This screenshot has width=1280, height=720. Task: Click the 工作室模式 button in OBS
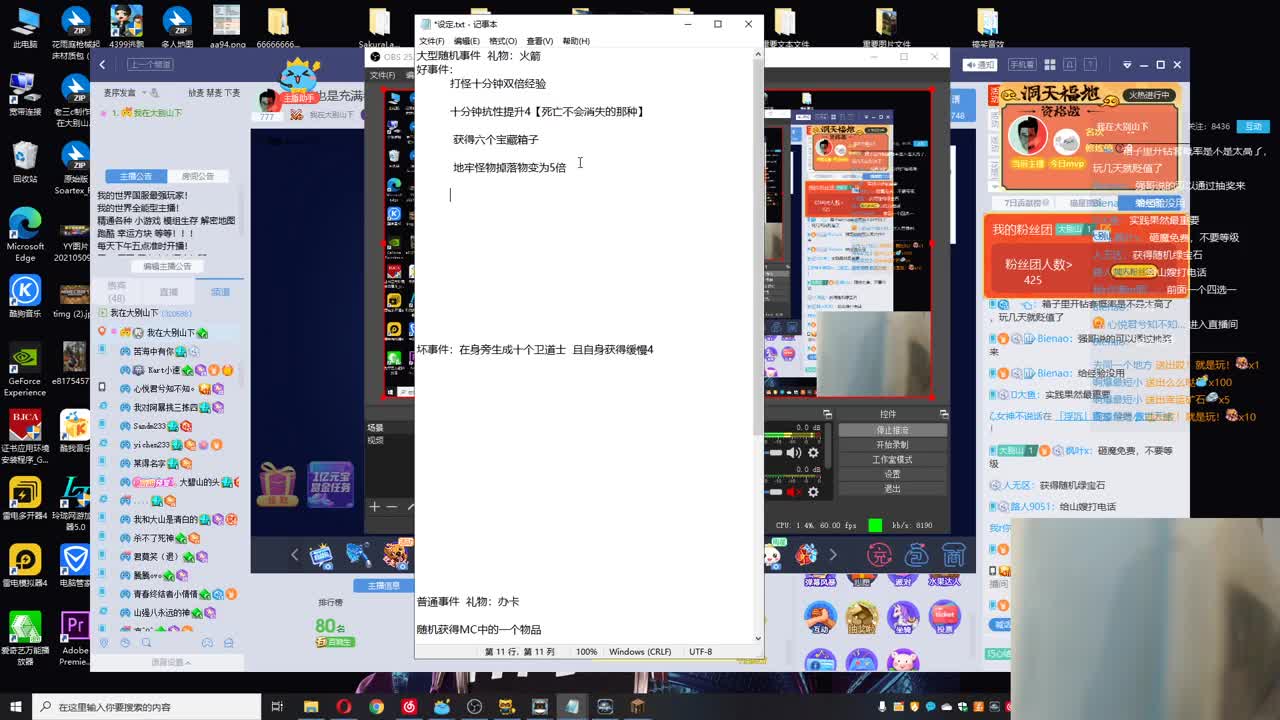[x=893, y=459]
